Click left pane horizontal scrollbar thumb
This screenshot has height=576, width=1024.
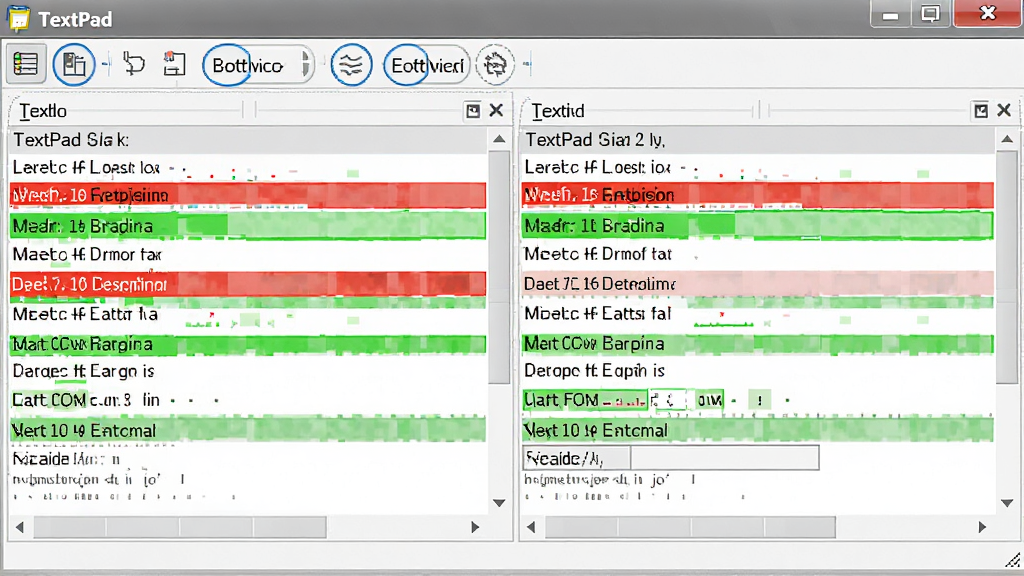click(180, 527)
